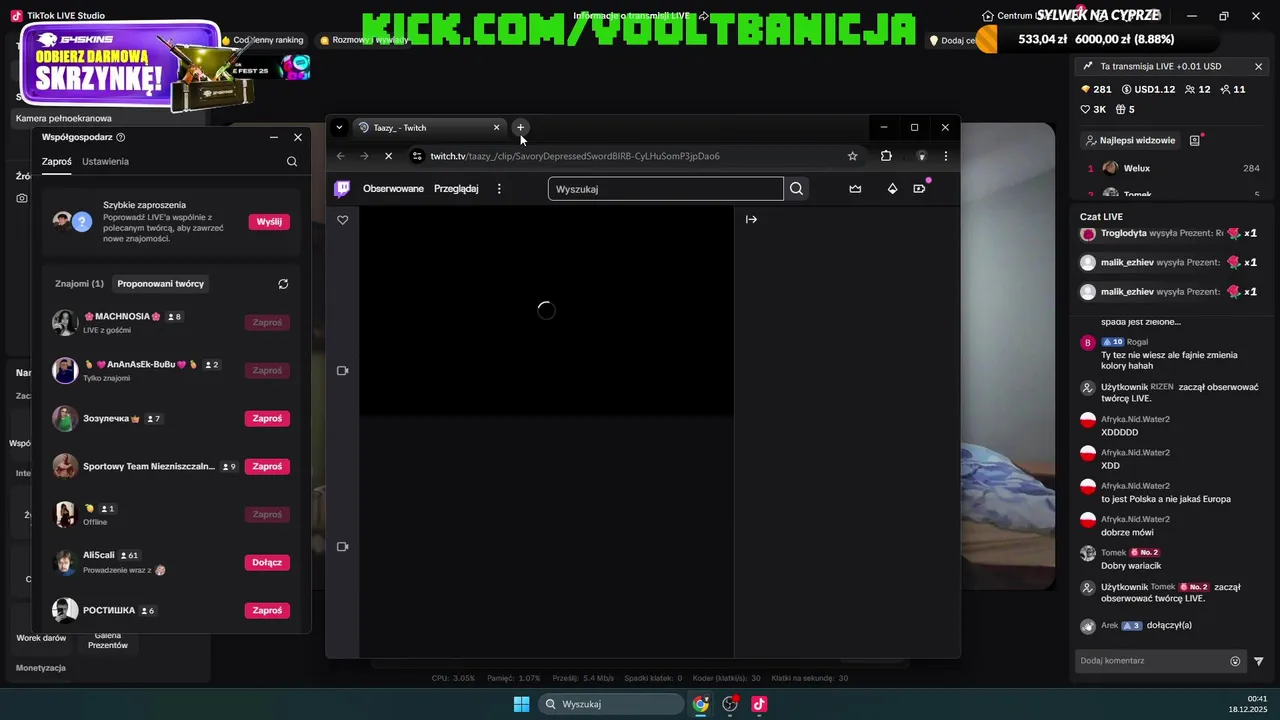Open a new browser tab

pyautogui.click(x=520, y=127)
